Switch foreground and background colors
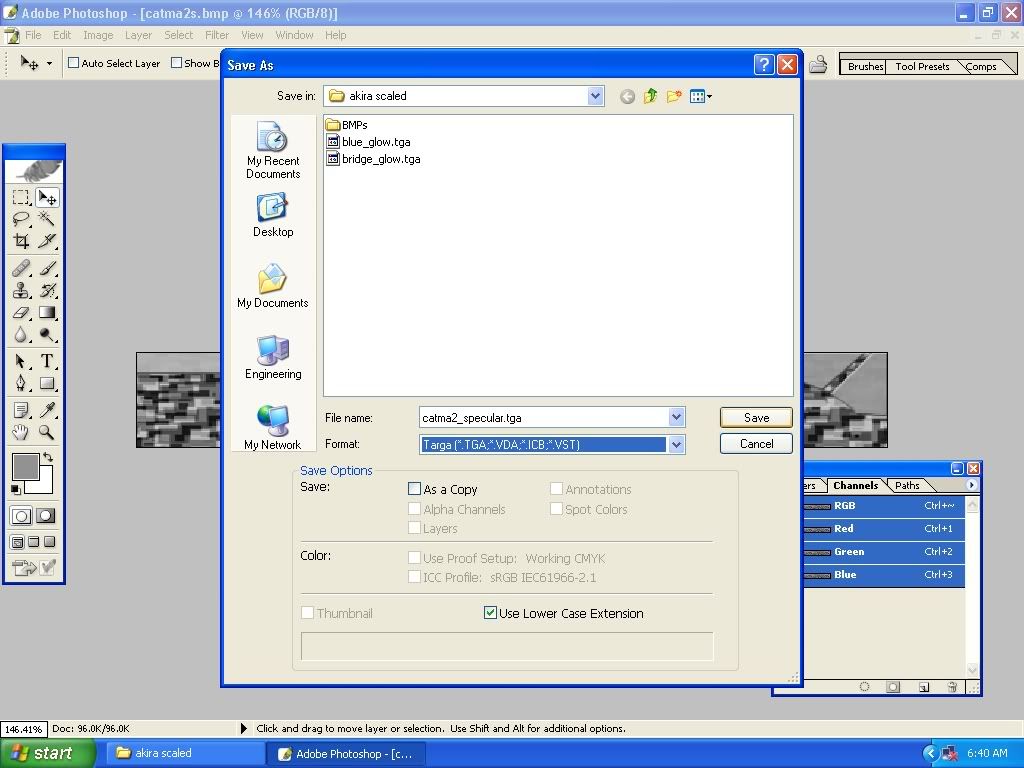Screen dimensions: 1024x768 [48, 456]
